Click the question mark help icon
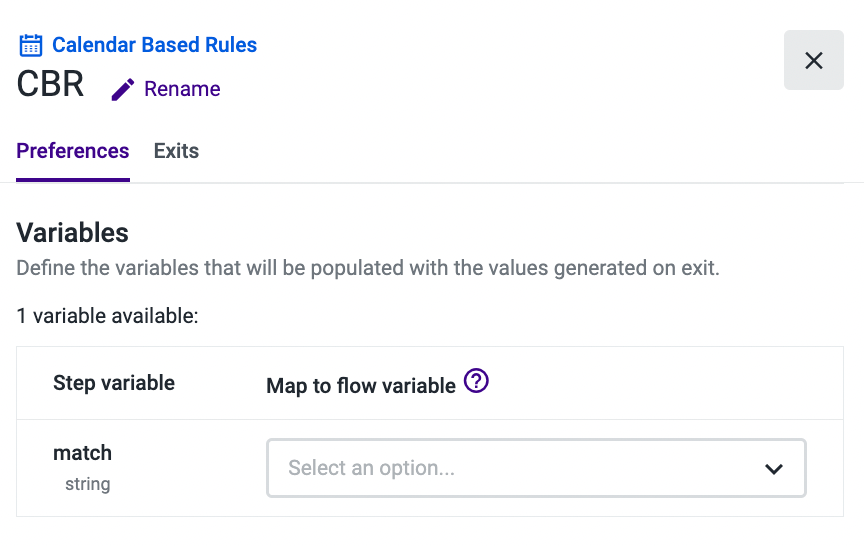Viewport: 864px width, 546px height. 477,382
